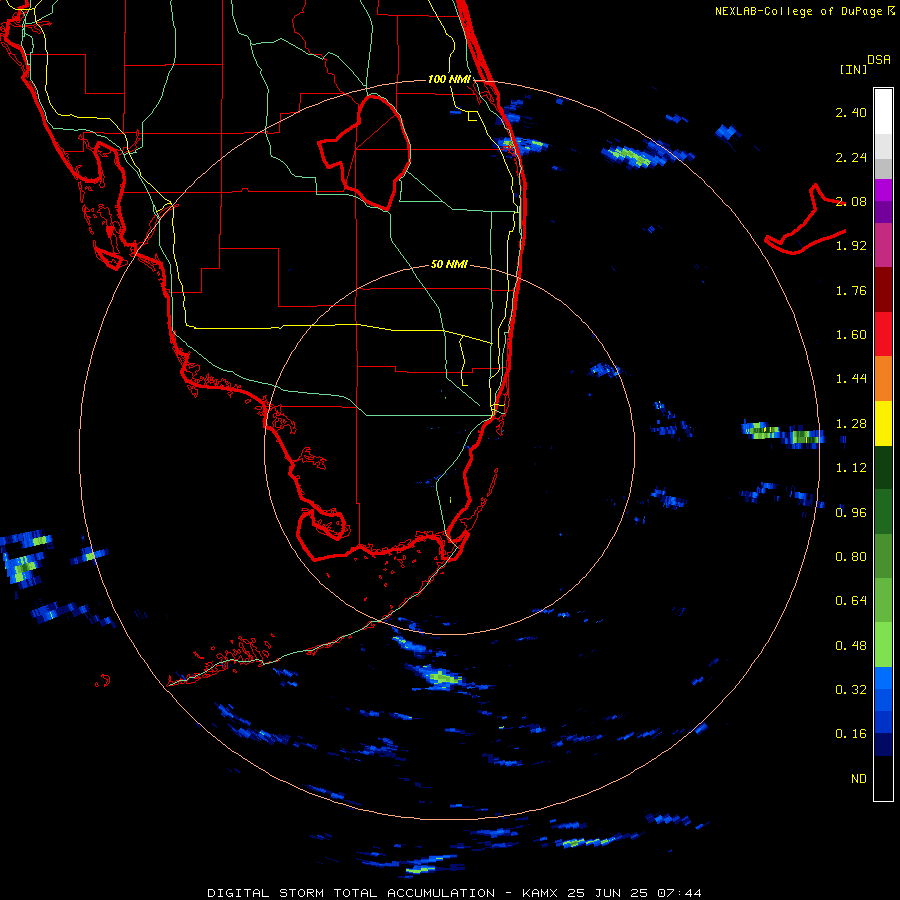Select the brightest green 0.48 legend swatch
Image resolution: width=900 pixels, height=900 pixels.
pos(883,645)
